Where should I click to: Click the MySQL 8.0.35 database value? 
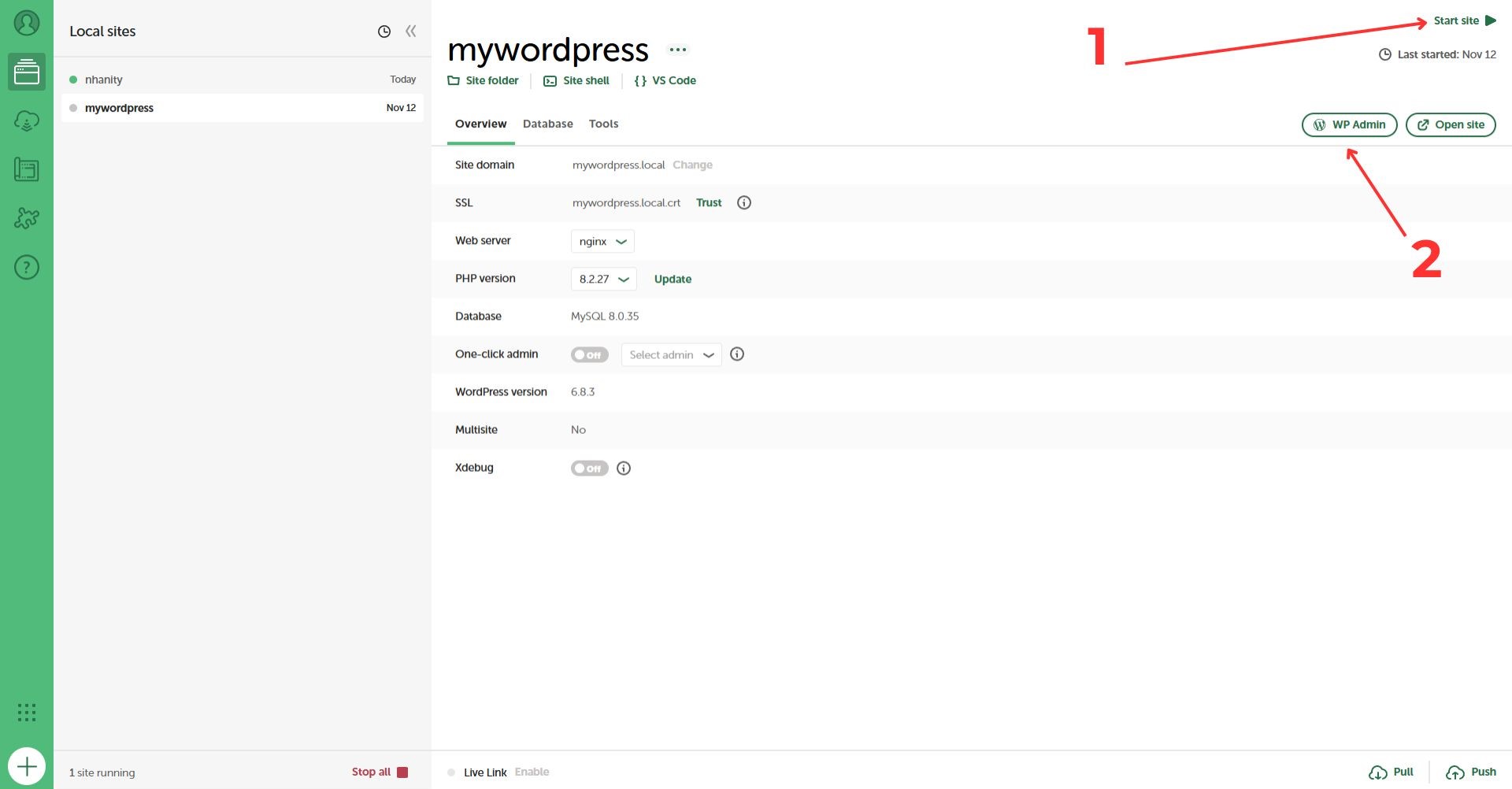tap(605, 316)
